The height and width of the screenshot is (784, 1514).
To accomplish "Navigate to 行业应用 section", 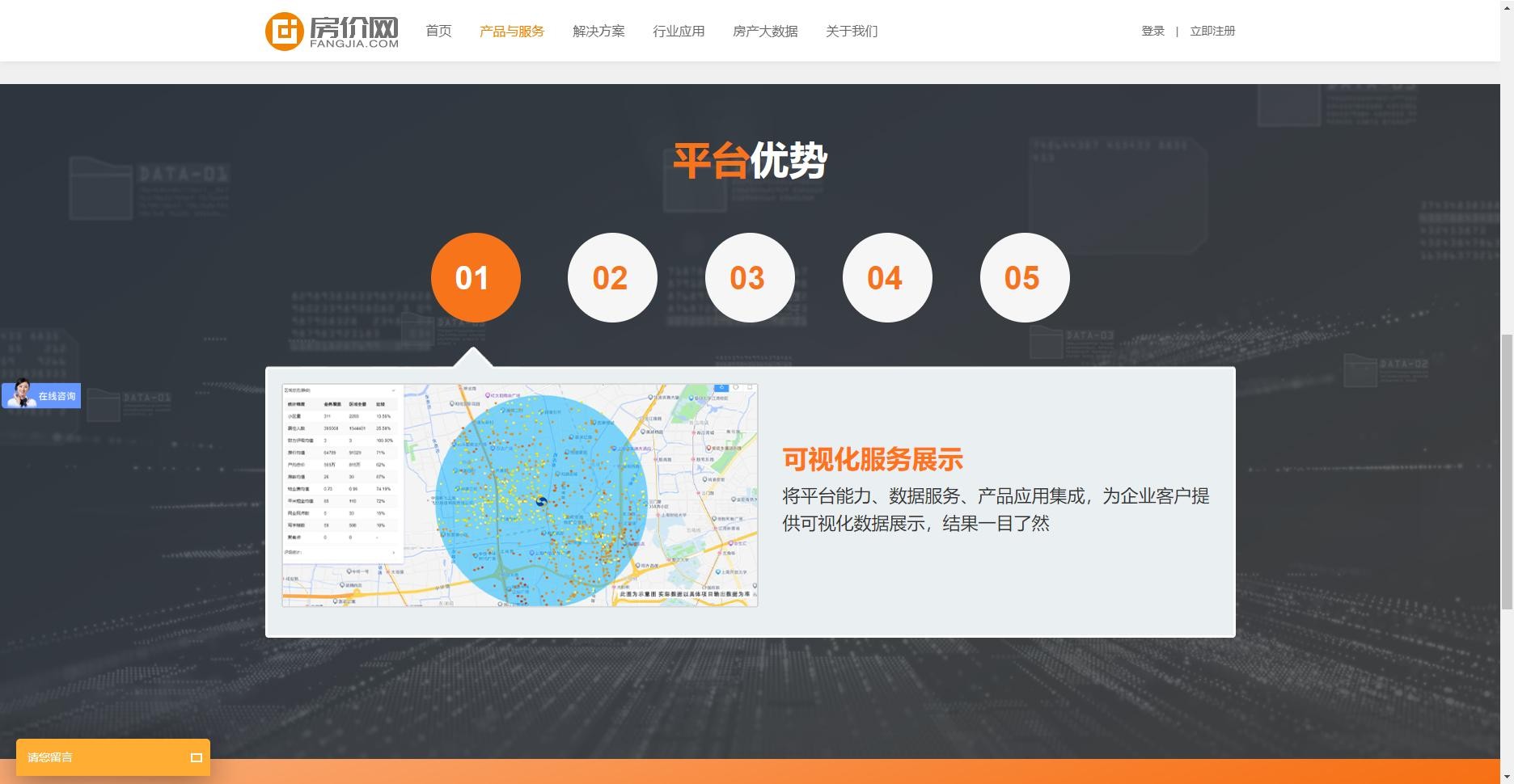I will coord(679,31).
